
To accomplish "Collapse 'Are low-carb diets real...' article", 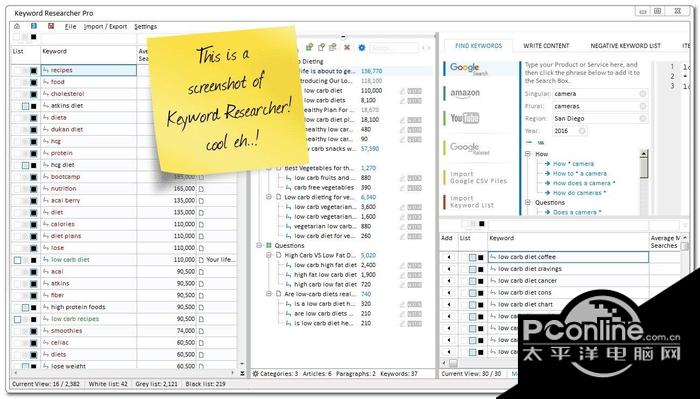I will click(269, 294).
